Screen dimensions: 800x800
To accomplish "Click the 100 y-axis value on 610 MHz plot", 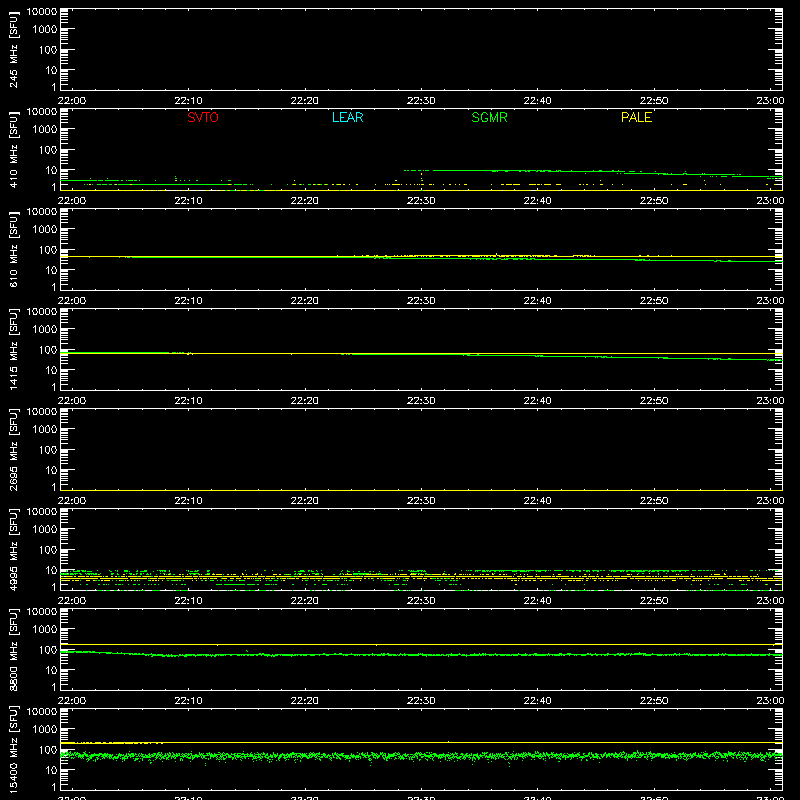I will click(x=48, y=249).
